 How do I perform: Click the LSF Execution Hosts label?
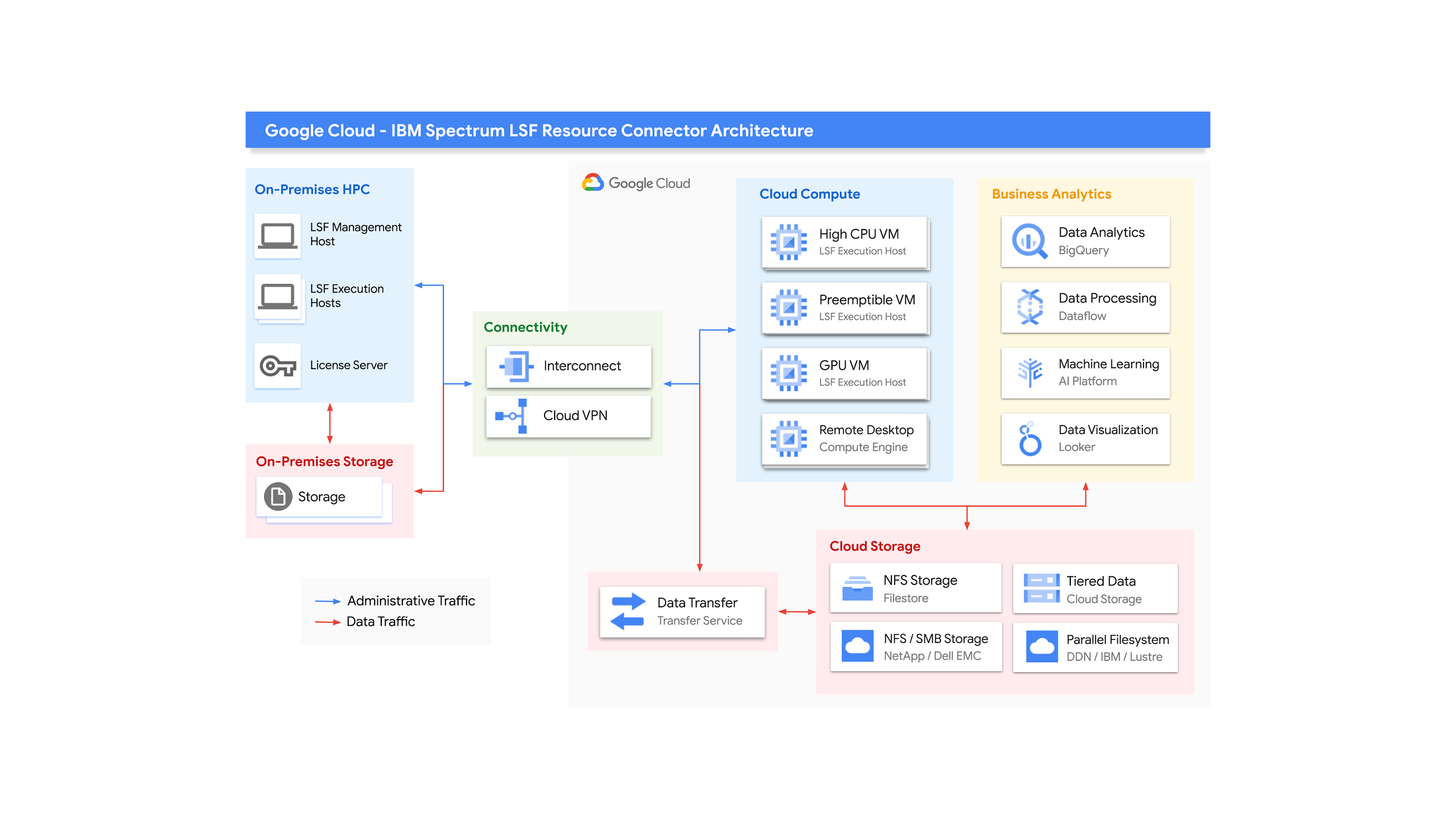click(x=347, y=296)
